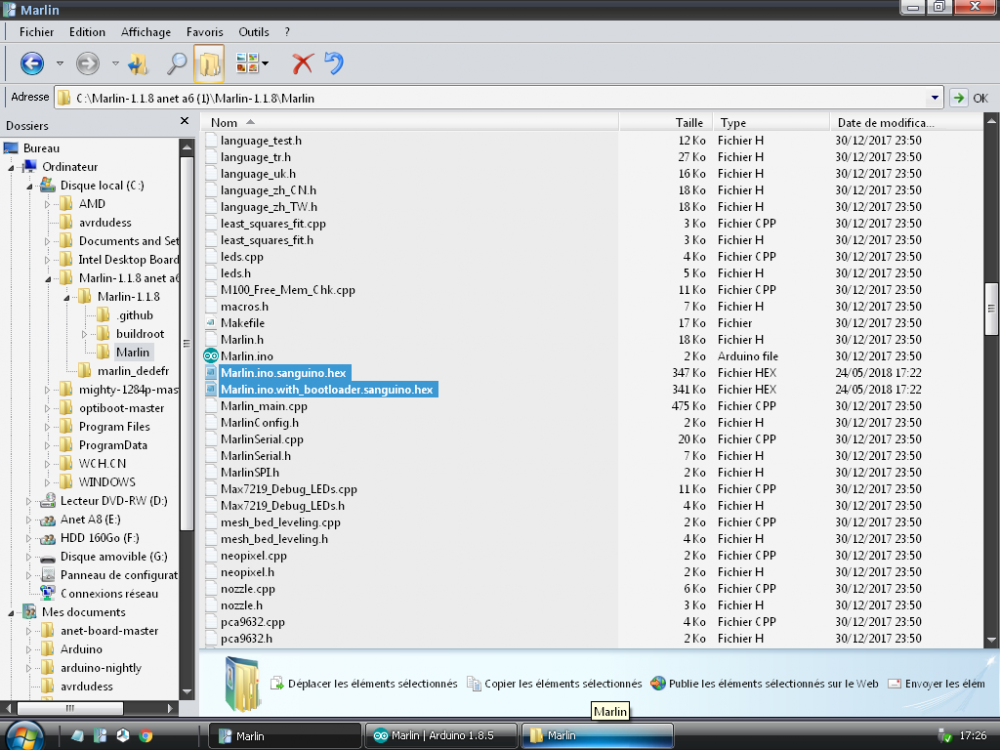This screenshot has width=1000, height=750.
Task: Click the Lecteur DVD-RW (D:) drive icon
Action: (x=47, y=501)
